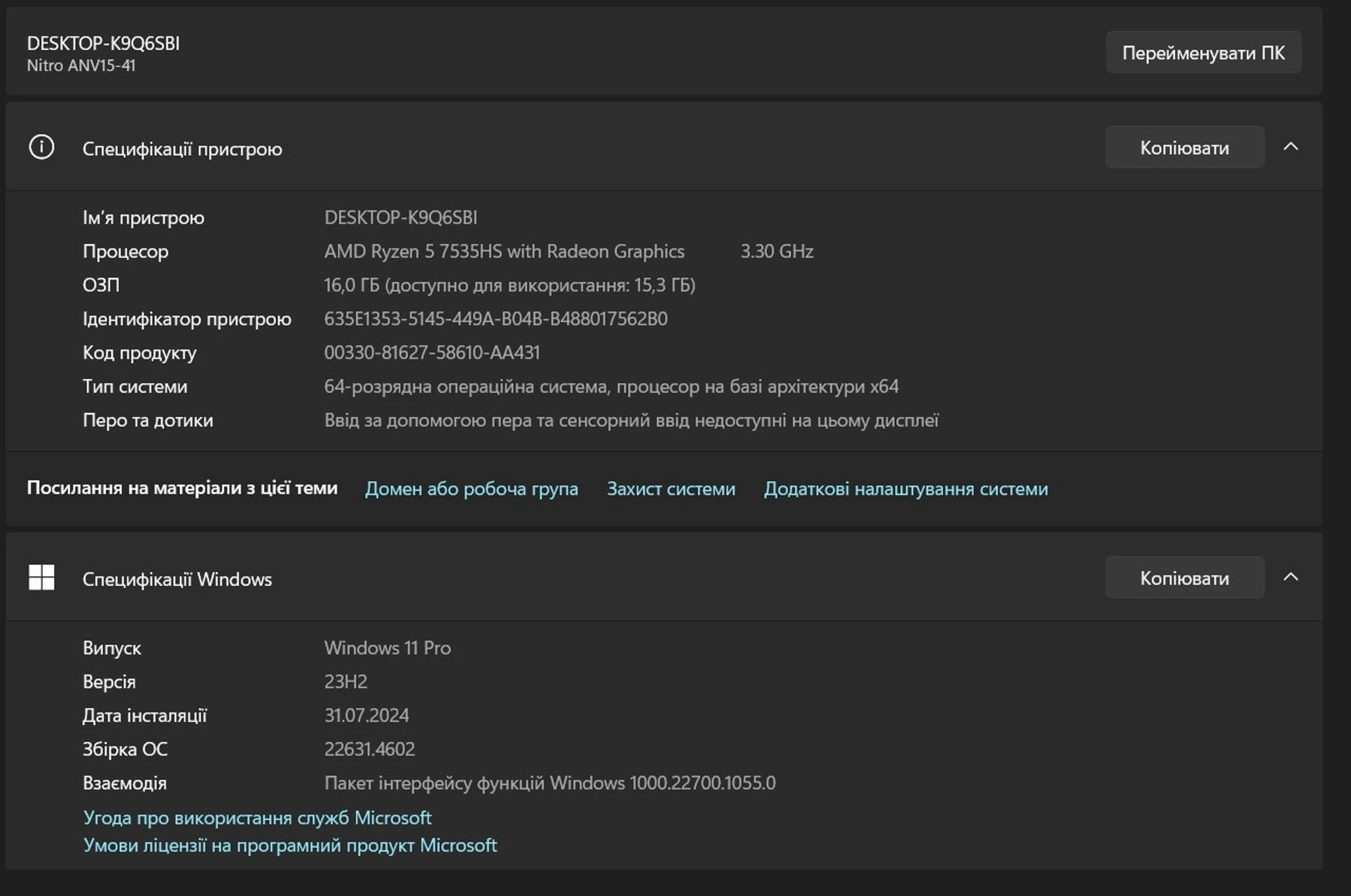Image resolution: width=1351 pixels, height=896 pixels.
Task: Click the Збірка ОС label
Action: (x=125, y=750)
